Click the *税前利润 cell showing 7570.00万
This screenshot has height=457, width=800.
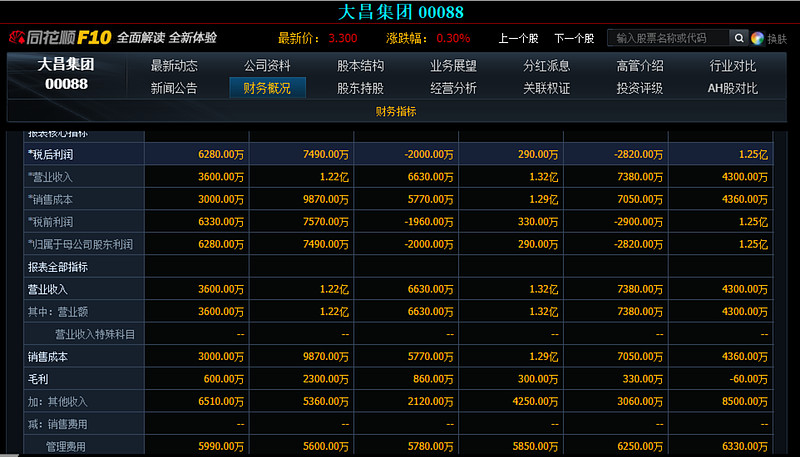[302, 222]
